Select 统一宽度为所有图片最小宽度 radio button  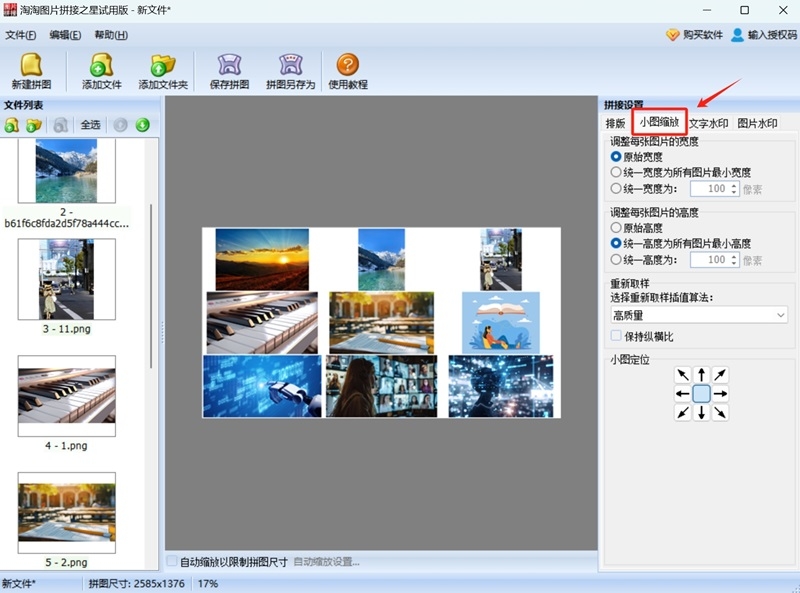616,172
